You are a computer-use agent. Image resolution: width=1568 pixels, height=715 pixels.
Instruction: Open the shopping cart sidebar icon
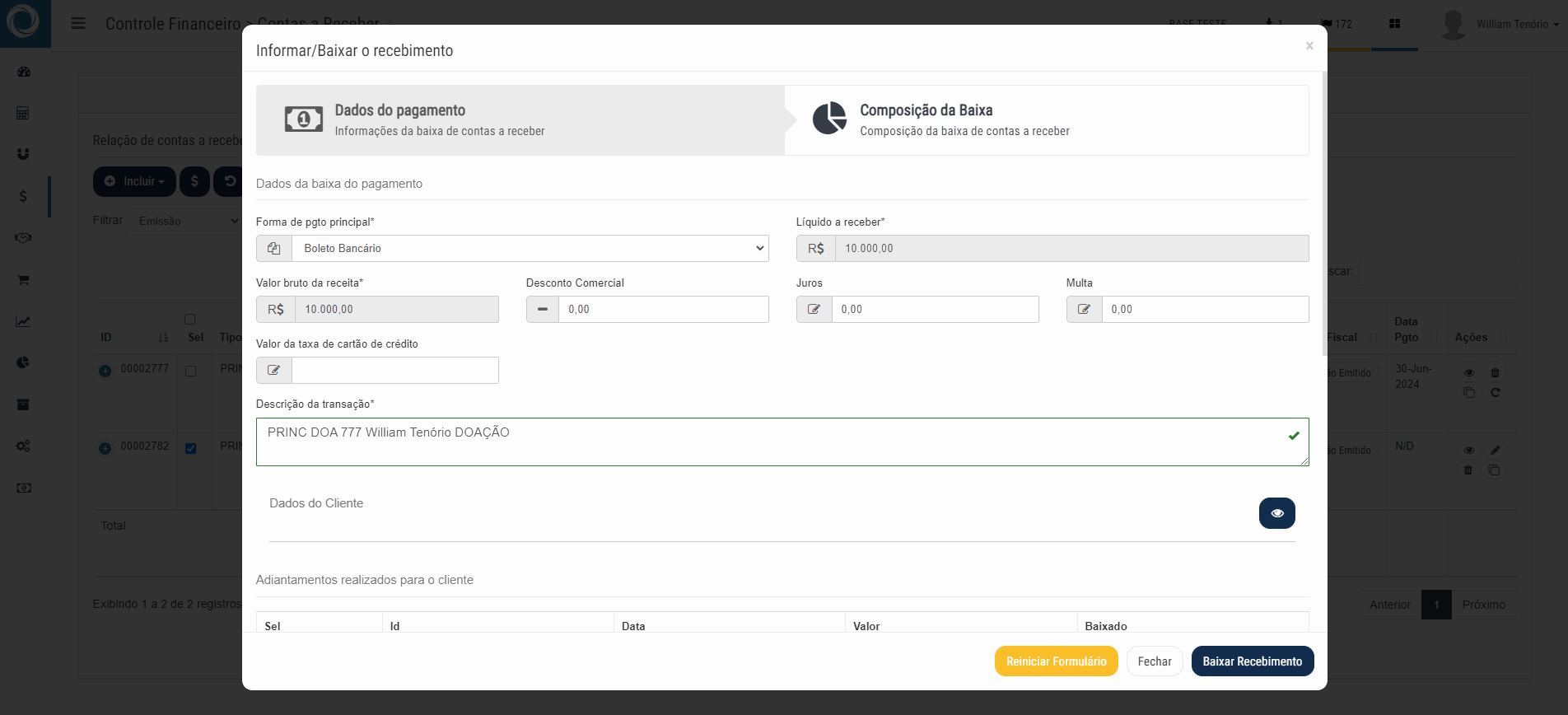(x=23, y=280)
